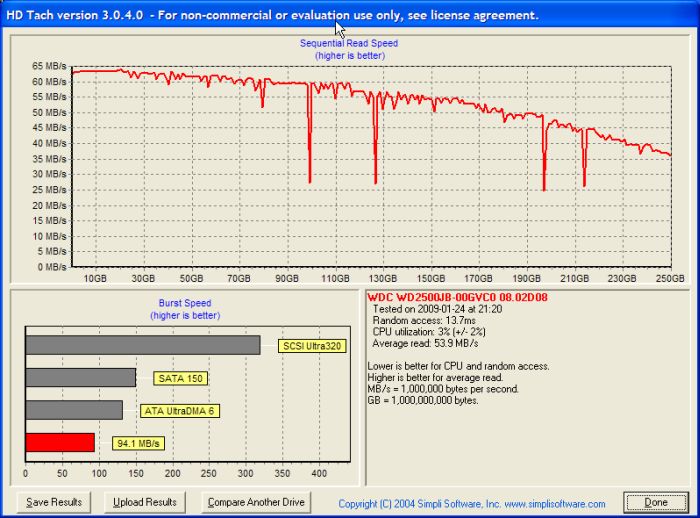
Task: Click the Simpli Software copyright text
Action: 471,503
